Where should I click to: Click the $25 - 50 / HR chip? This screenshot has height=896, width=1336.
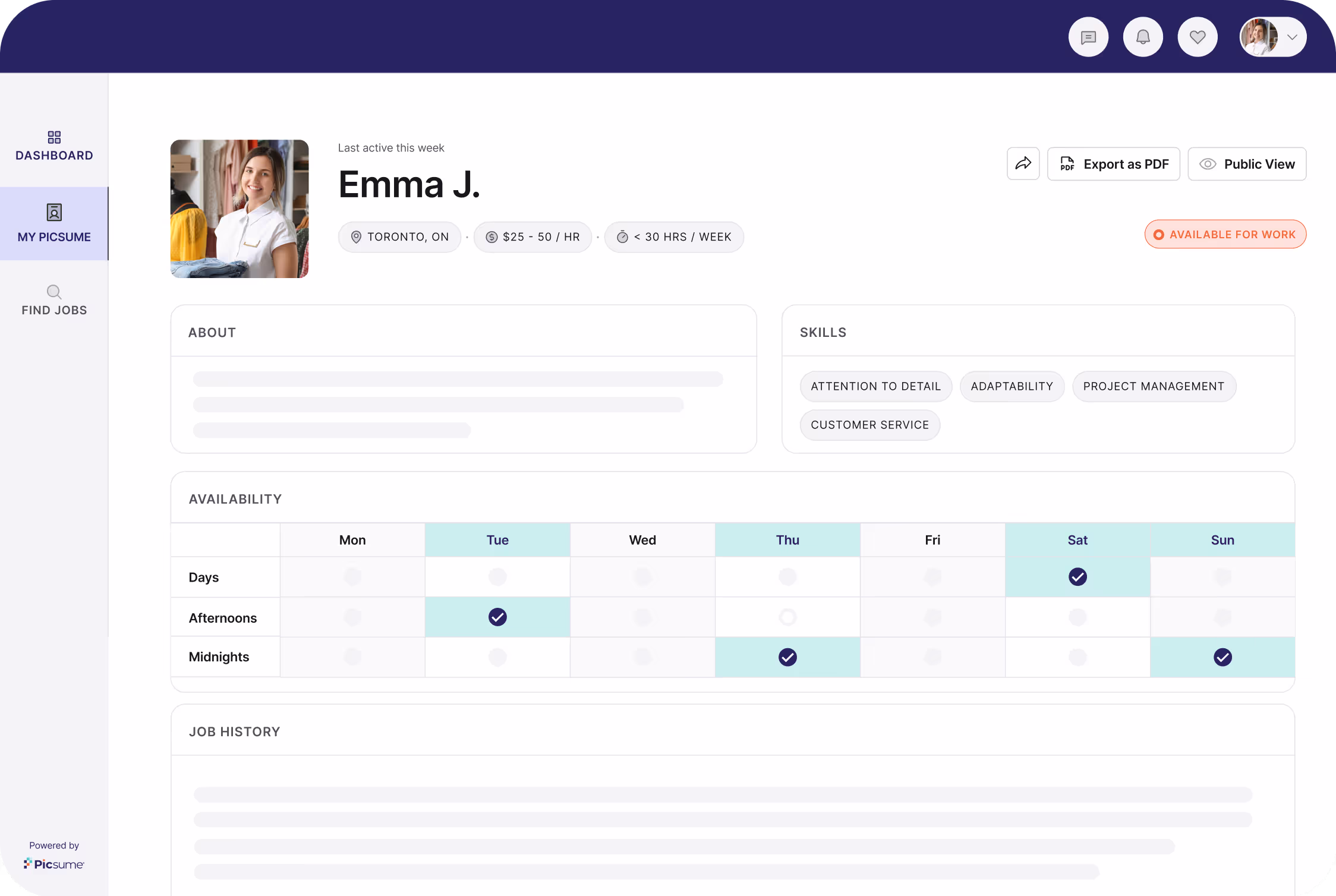coord(532,237)
